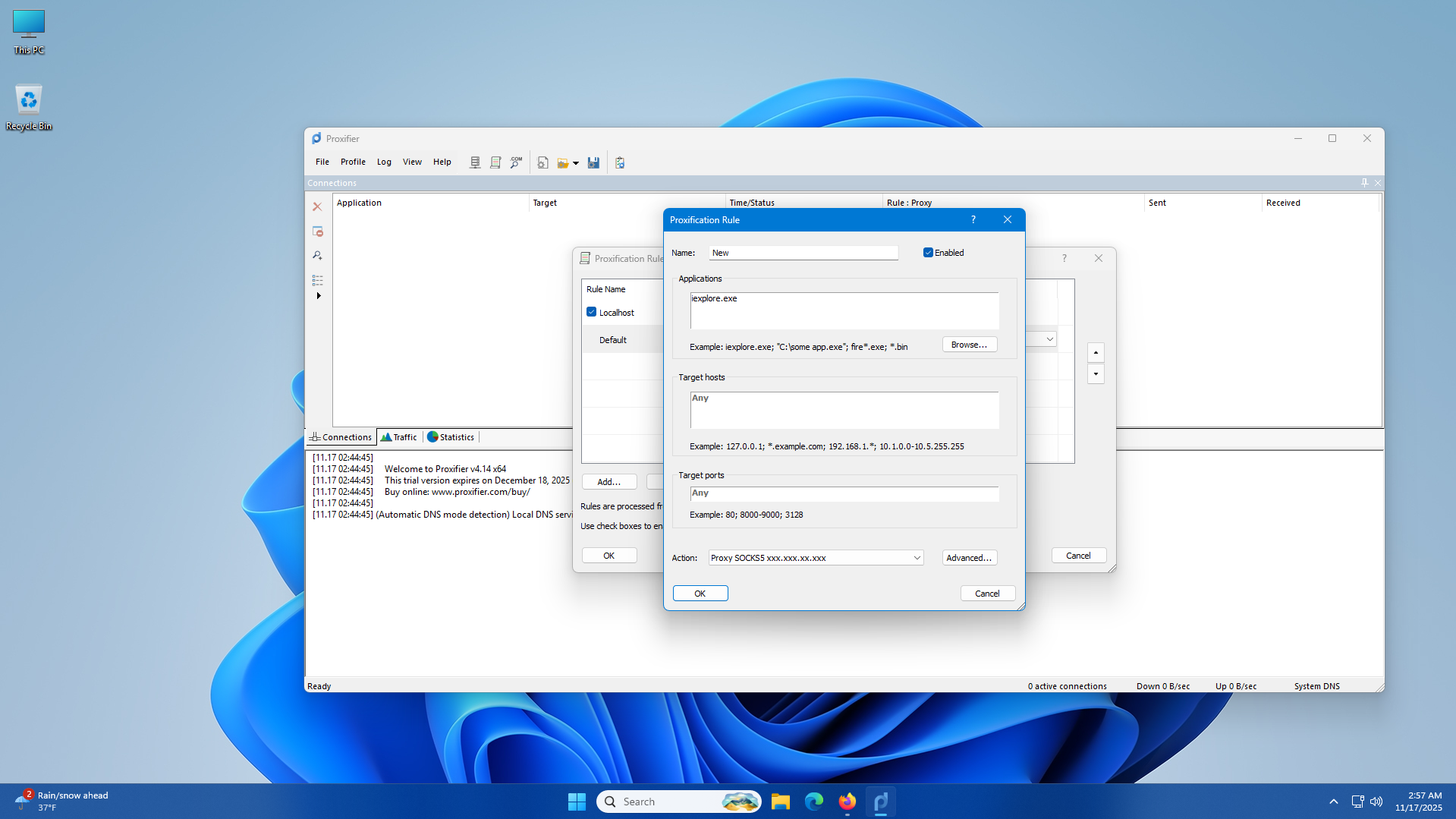Viewport: 1456px width, 819px height.
Task: Click the Proxy Checker clipboard icon
Action: tap(620, 162)
